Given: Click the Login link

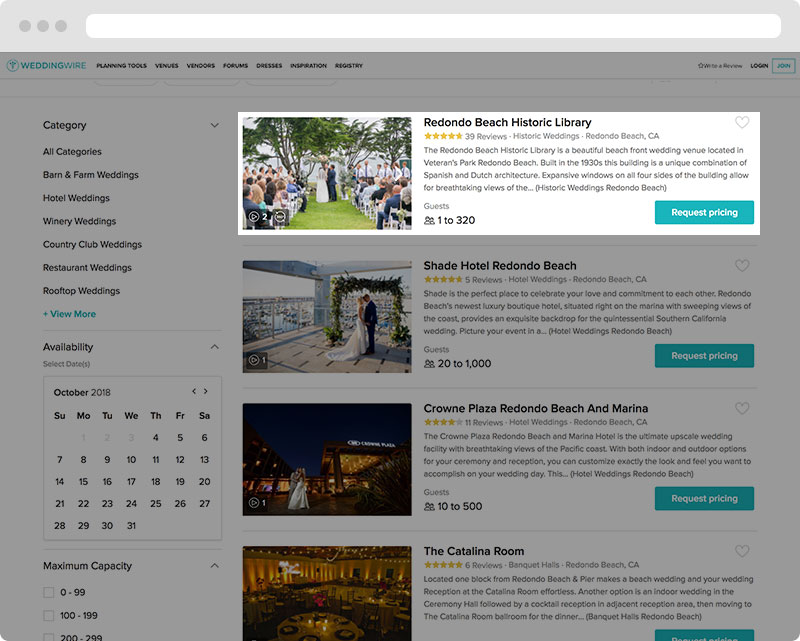Looking at the screenshot, I should point(759,66).
